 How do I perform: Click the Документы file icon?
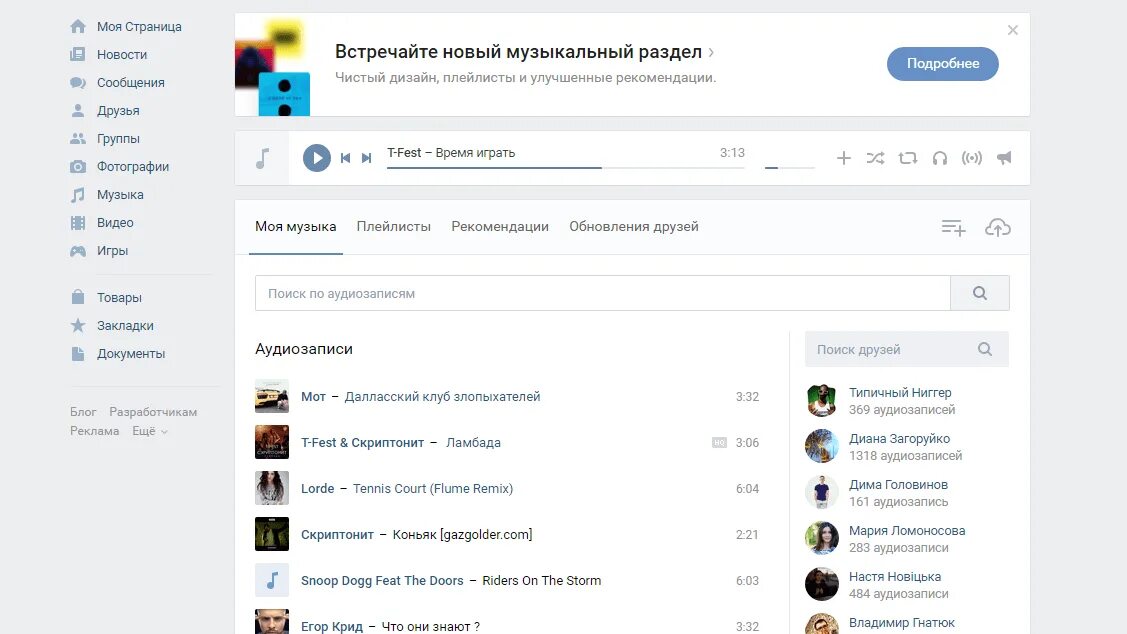pyautogui.click(x=78, y=353)
